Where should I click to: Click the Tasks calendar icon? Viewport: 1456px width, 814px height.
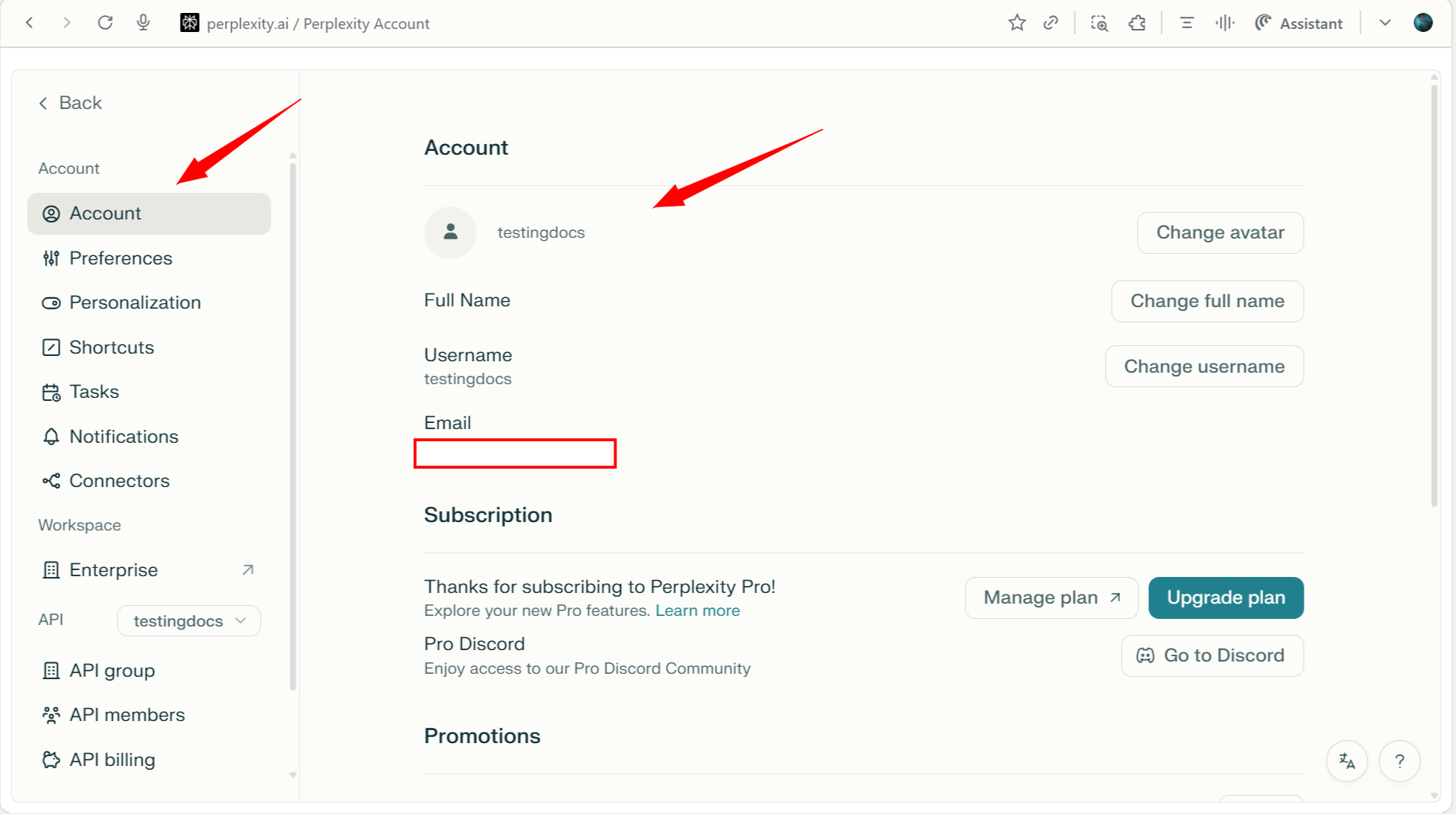(51, 393)
